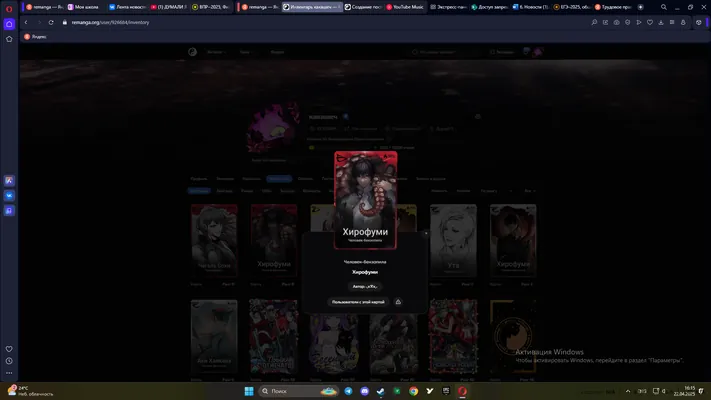Viewport: 711px width, 400px height.
Task: Go back with browser arrow
Action: [x=26, y=22]
